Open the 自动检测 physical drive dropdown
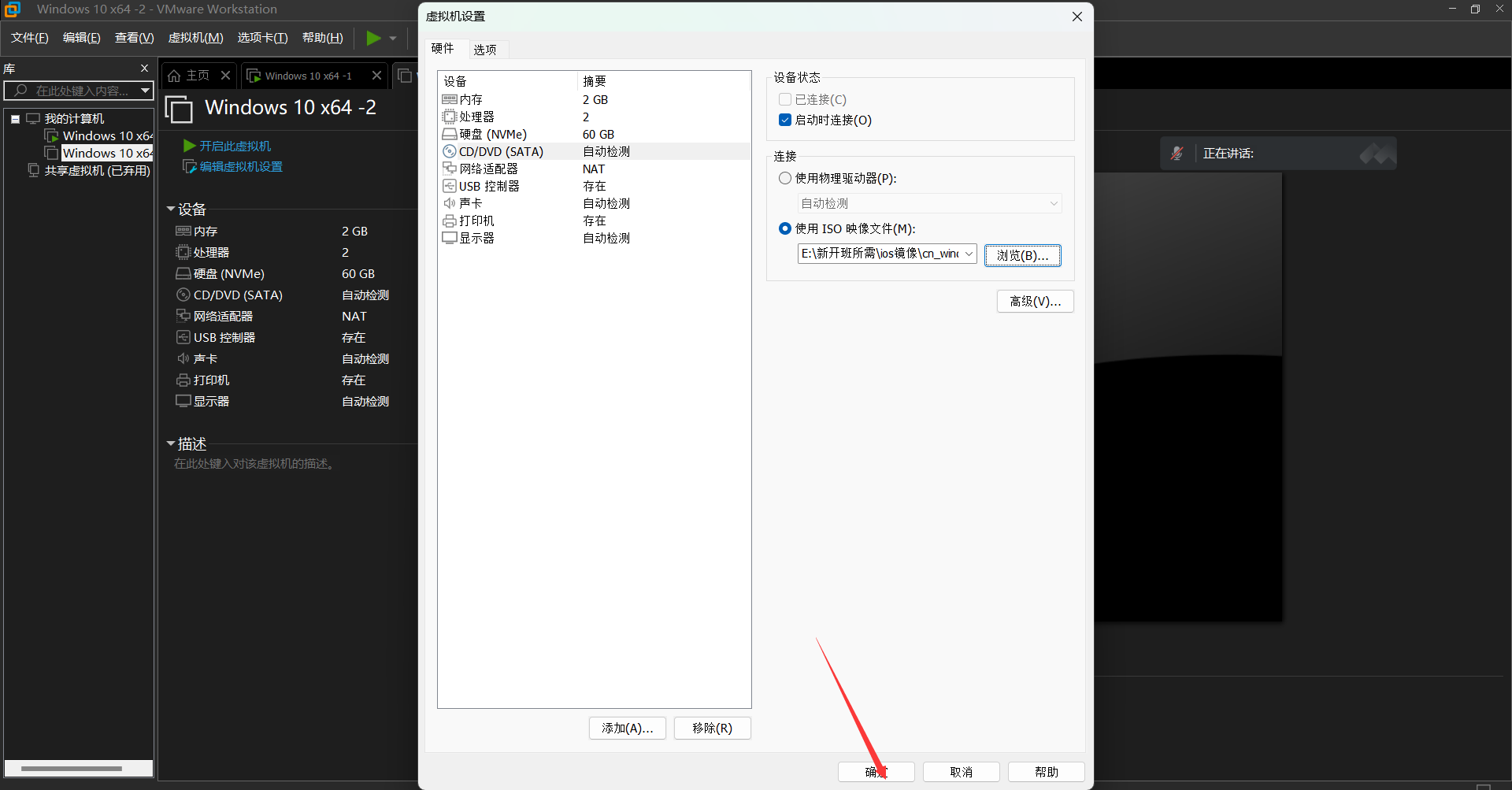This screenshot has width=1512, height=790. (x=929, y=203)
